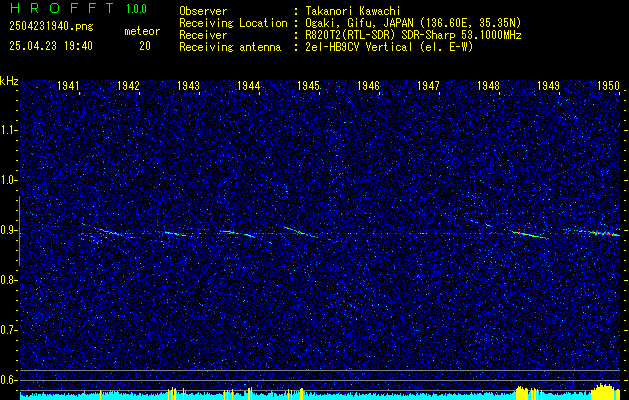Screen dimensions: 629x400
Task: Select the filename 2504231940.png
Action: coord(51,26)
